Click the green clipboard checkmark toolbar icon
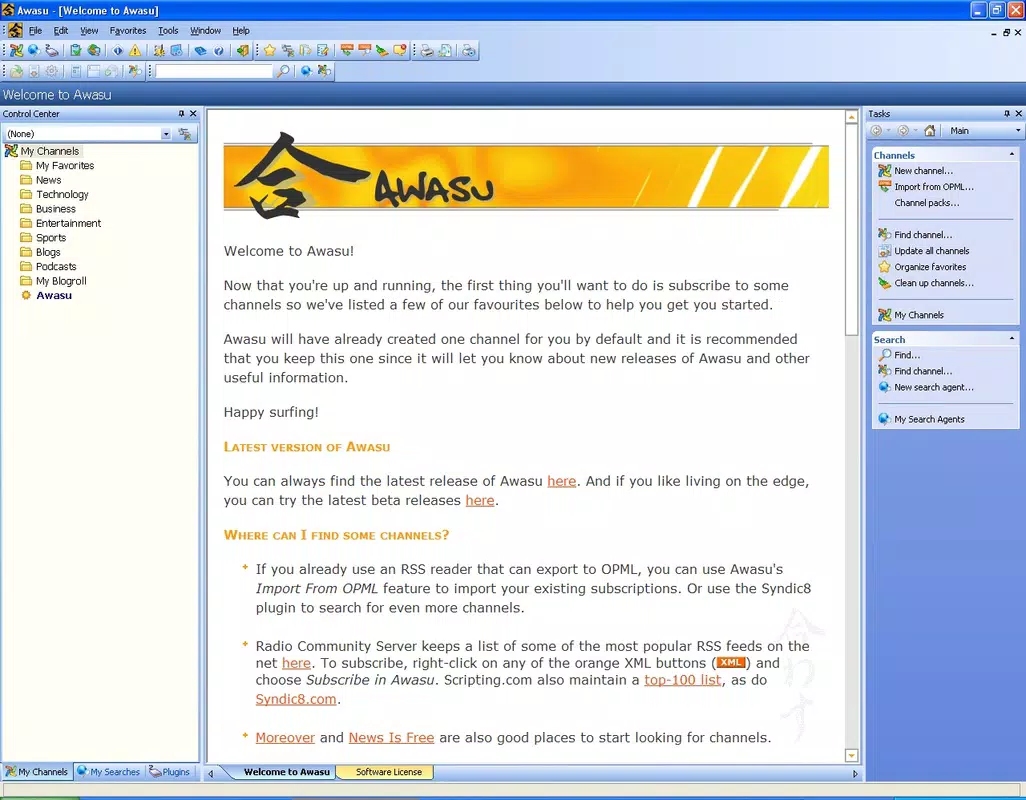 pyautogui.click(x=76, y=50)
